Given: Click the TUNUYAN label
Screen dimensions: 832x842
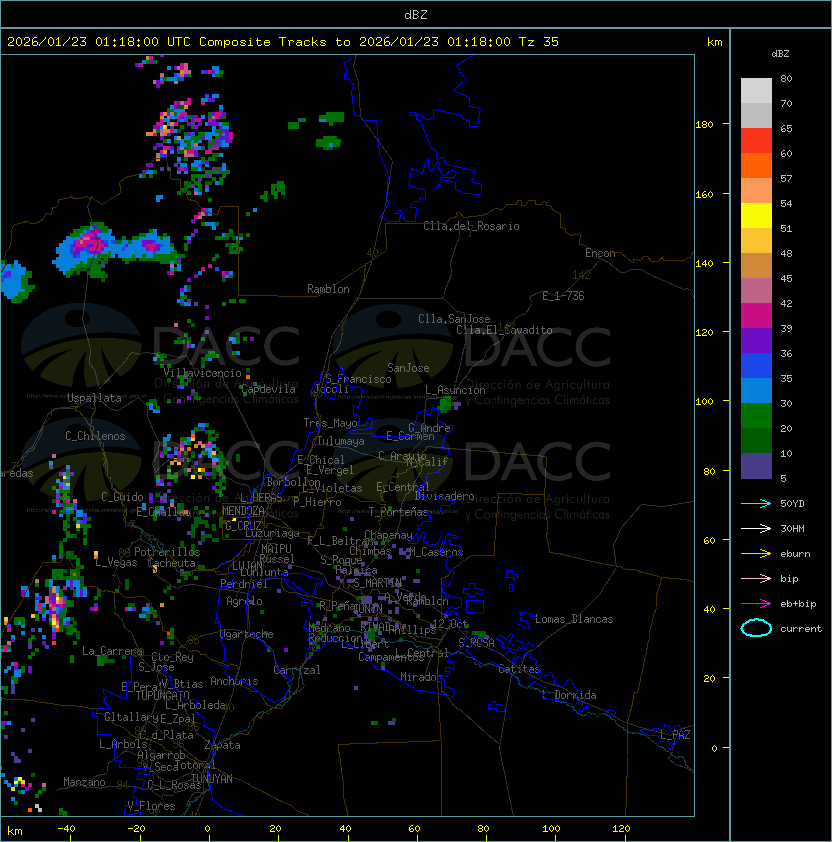Looking at the screenshot, I should coord(212,779).
